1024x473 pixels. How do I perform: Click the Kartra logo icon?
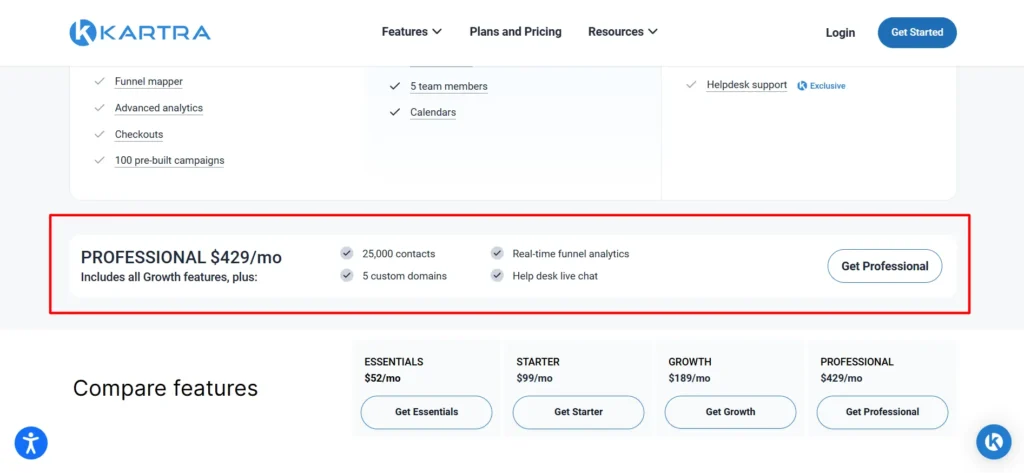coord(82,32)
